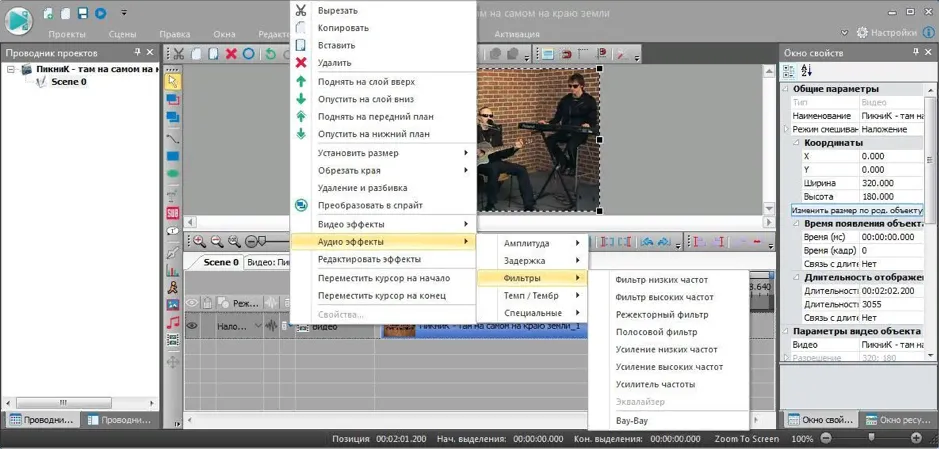Viewport: 939px width, 449px height.
Task: Toggle the eye visibility of the Видео layer
Action: [192, 326]
